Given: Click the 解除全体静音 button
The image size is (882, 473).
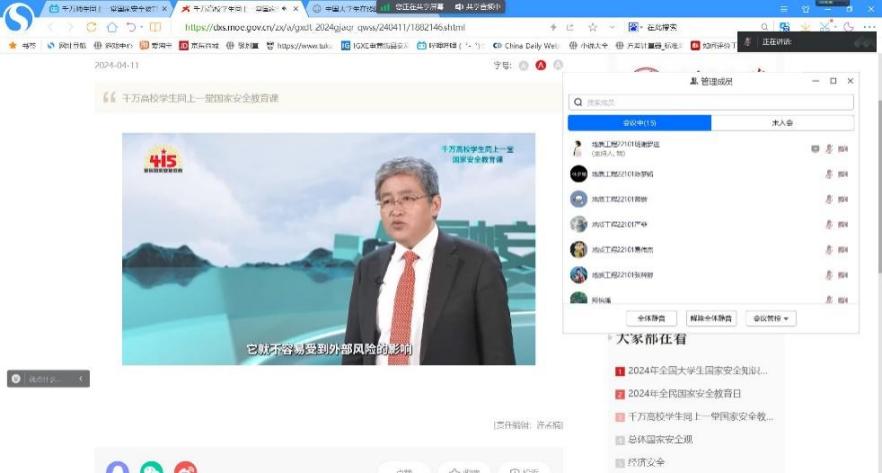Looking at the screenshot, I should [711, 318].
